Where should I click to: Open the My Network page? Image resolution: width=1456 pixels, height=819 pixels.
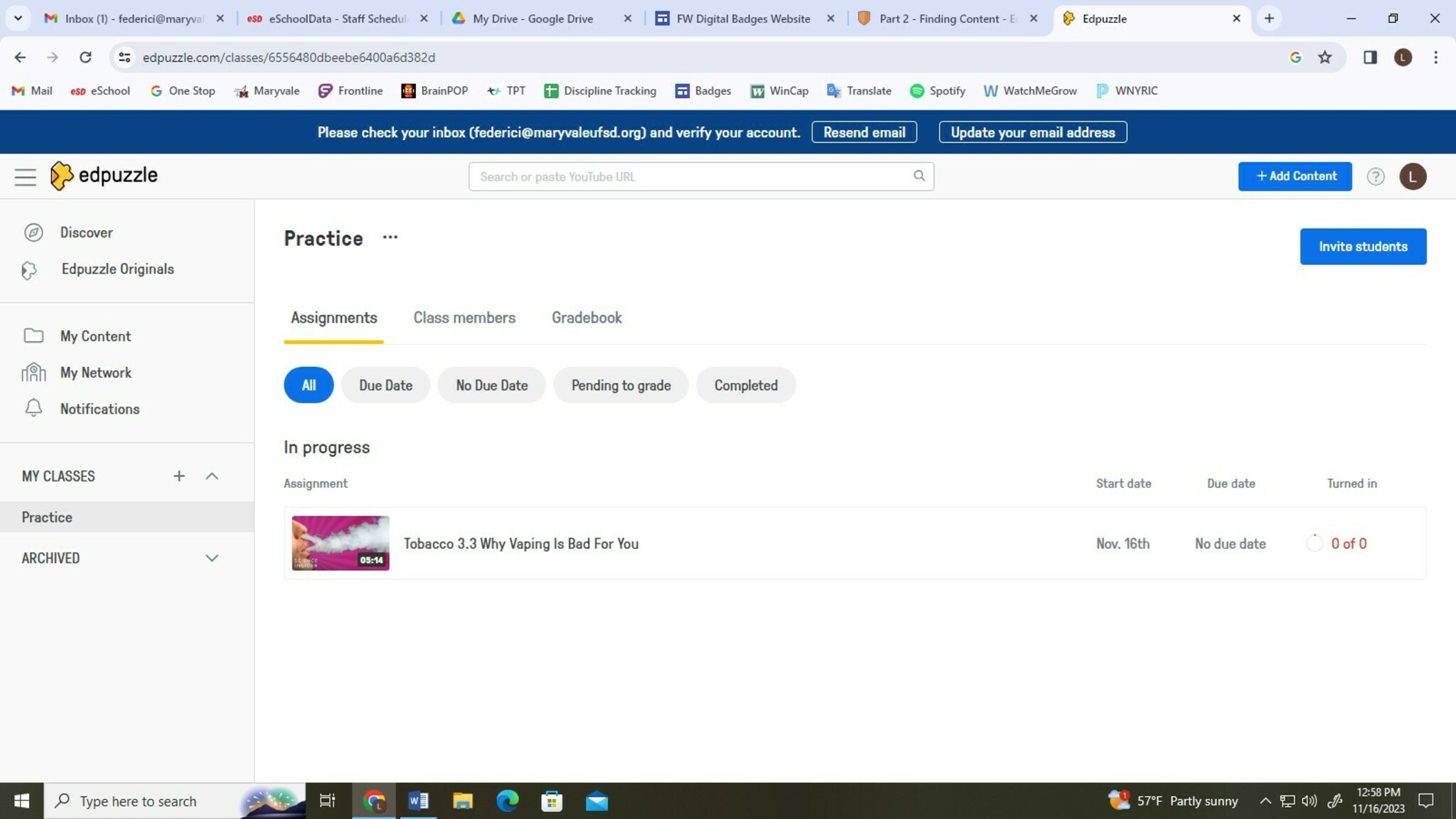pyautogui.click(x=95, y=373)
